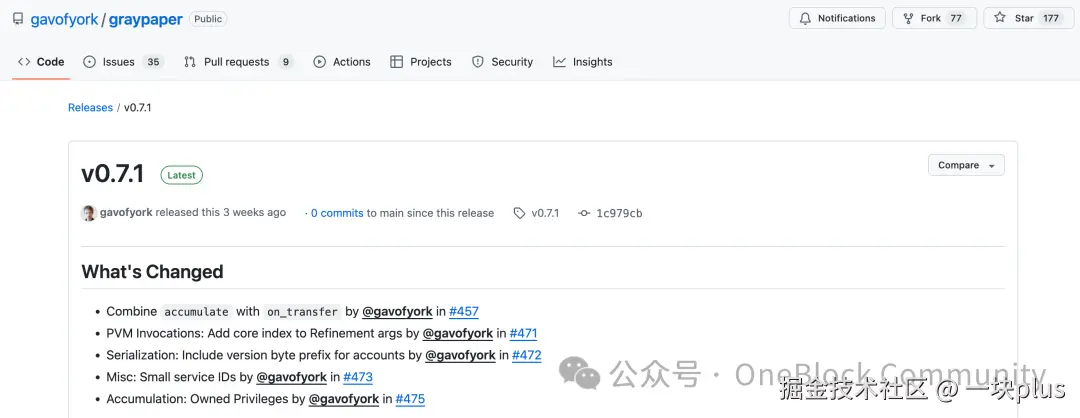Open the Projects tab
The width and height of the screenshot is (1080, 418).
pyautogui.click(x=421, y=62)
